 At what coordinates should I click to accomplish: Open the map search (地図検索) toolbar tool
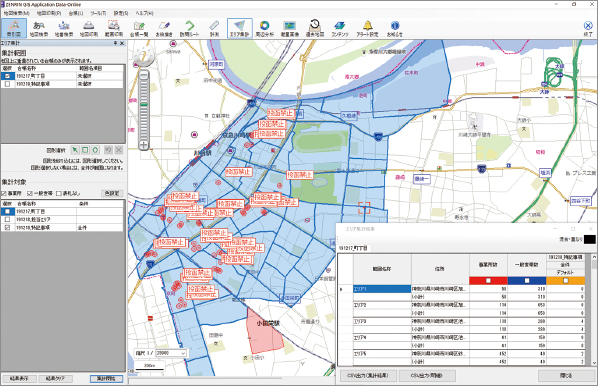pos(39,29)
